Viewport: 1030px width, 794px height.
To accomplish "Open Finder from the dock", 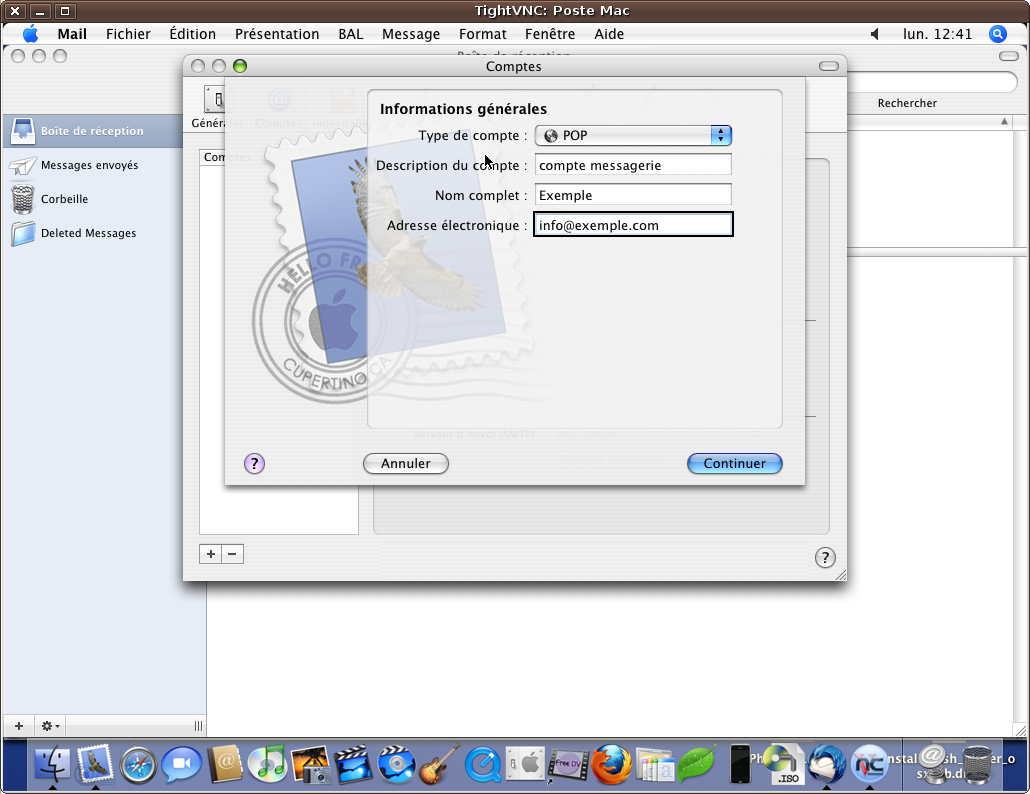I will click(x=52, y=764).
